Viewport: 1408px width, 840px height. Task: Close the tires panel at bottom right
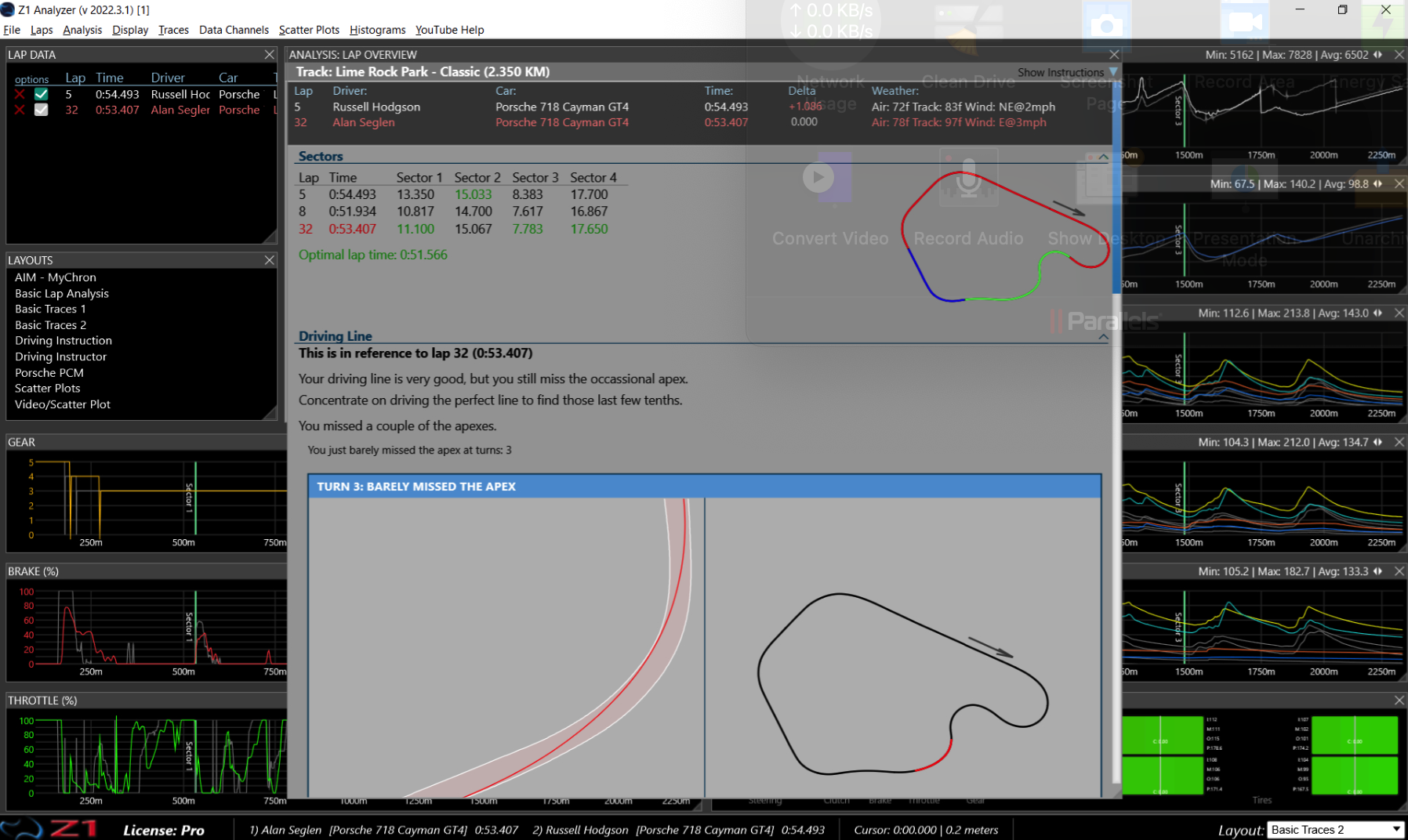1399,700
